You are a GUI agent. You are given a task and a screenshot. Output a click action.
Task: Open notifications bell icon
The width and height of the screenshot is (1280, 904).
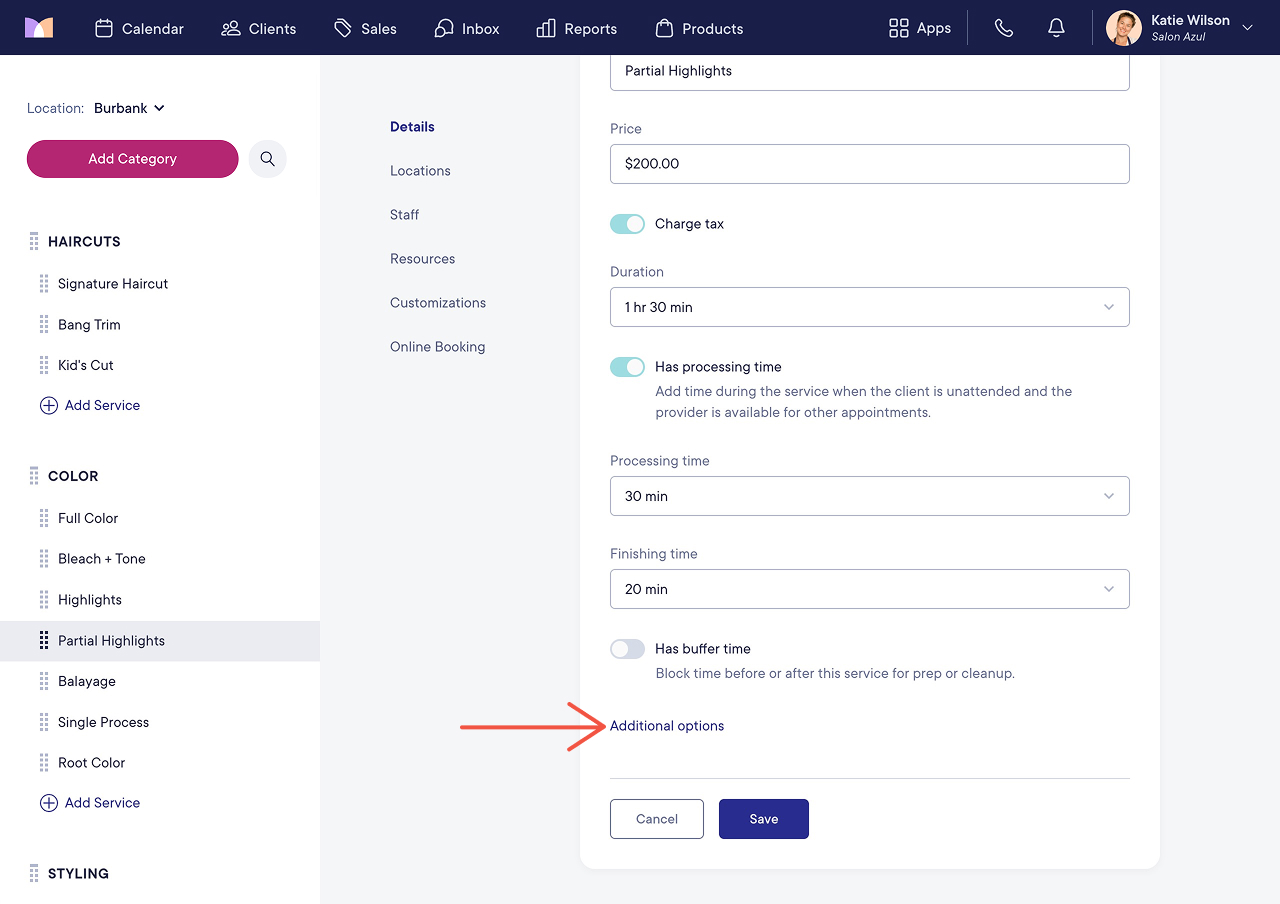tap(1056, 28)
